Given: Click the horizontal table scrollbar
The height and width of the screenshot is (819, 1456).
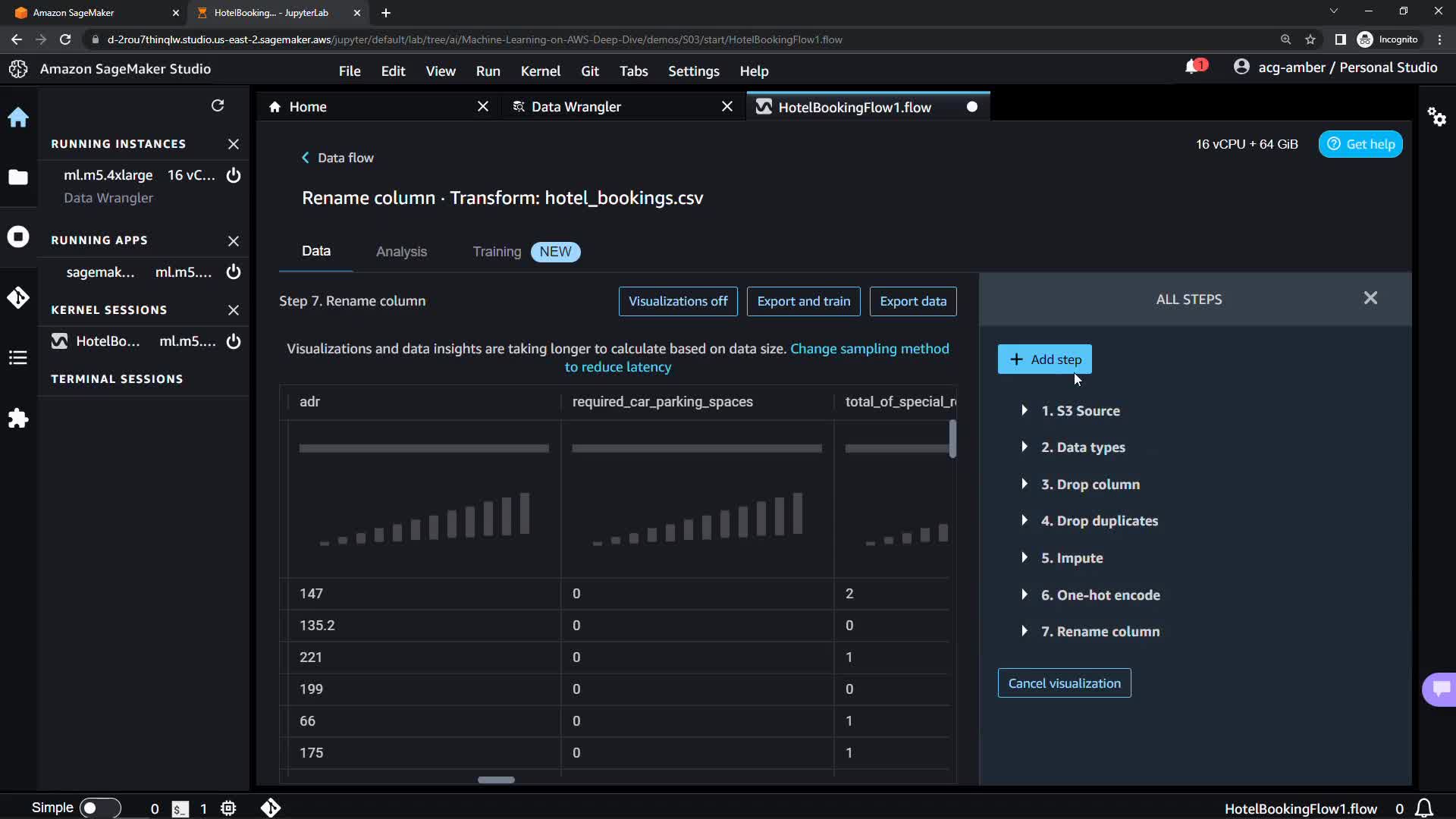Looking at the screenshot, I should pyautogui.click(x=496, y=780).
